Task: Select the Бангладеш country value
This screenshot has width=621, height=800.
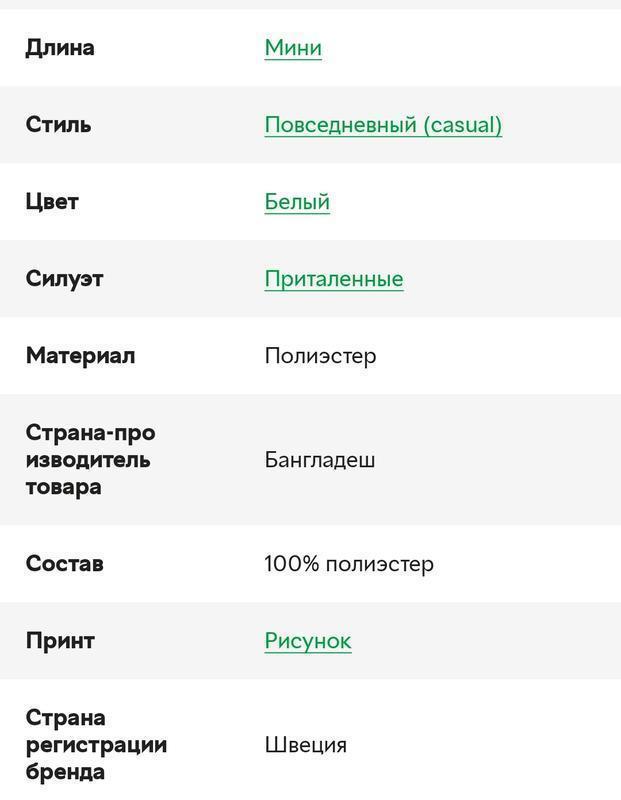Action: (x=320, y=460)
